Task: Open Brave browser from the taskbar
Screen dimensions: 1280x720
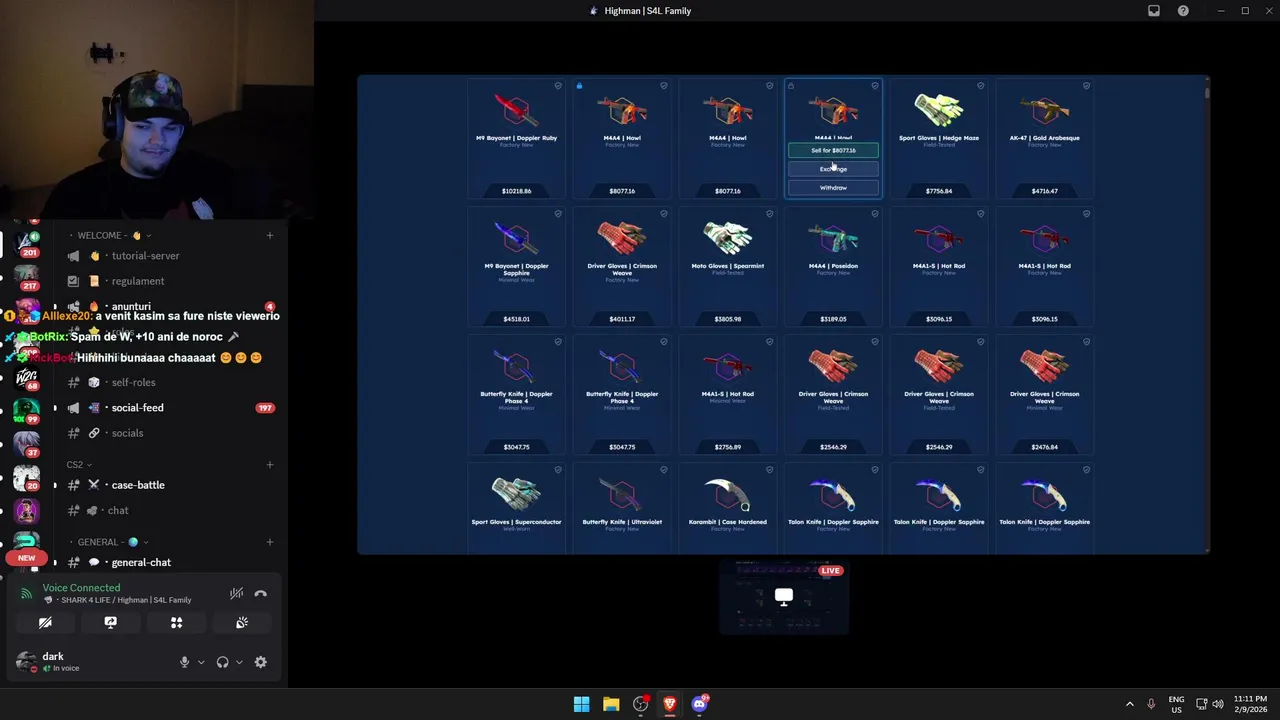Action: (670, 704)
